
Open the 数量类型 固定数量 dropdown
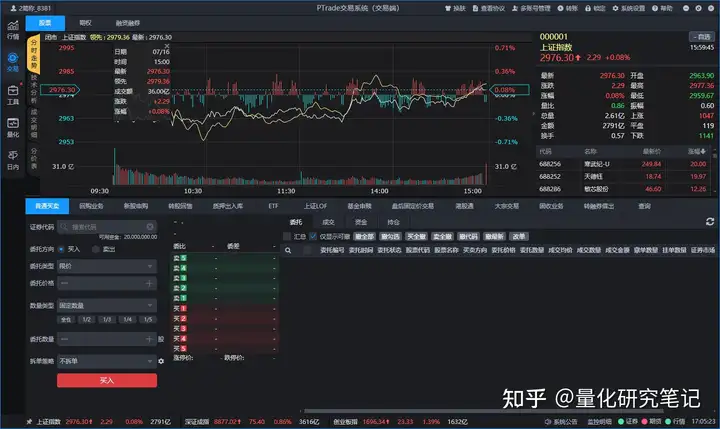pyautogui.click(x=107, y=305)
